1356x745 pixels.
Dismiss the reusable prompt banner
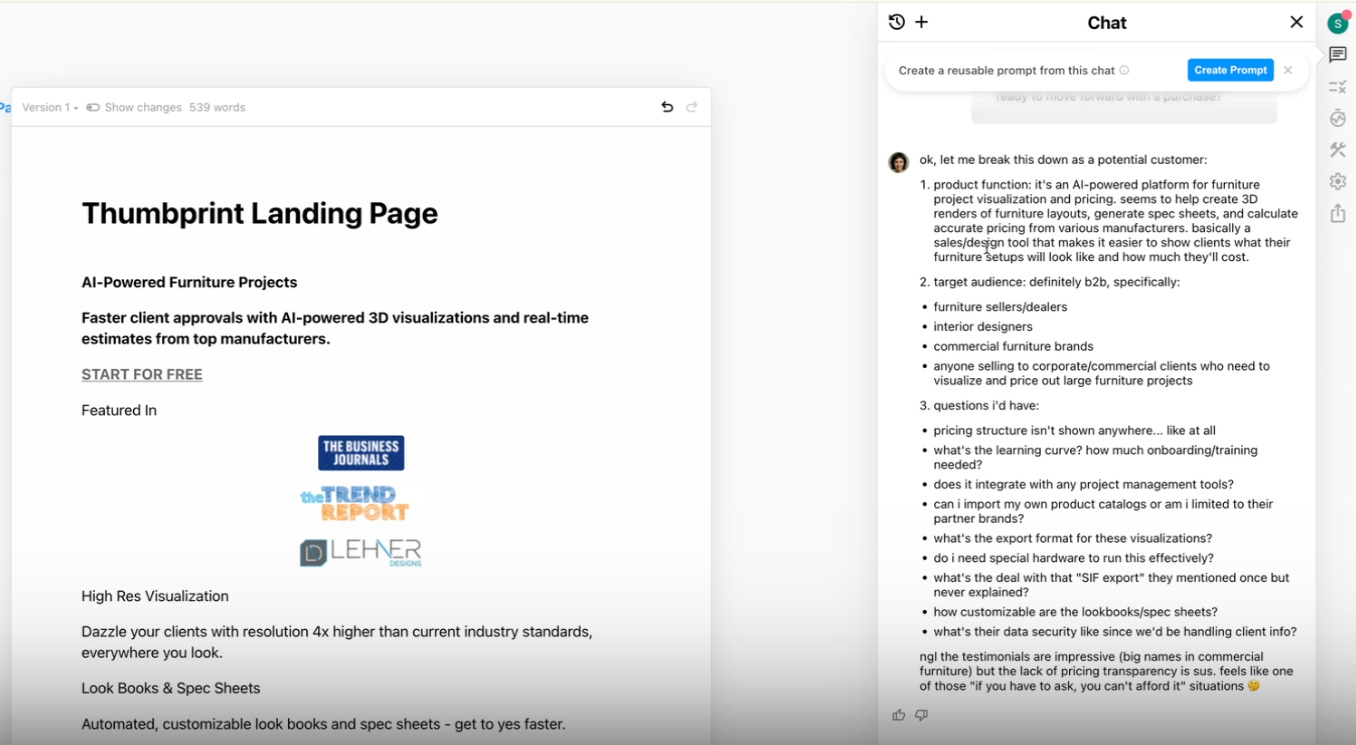click(x=1288, y=70)
